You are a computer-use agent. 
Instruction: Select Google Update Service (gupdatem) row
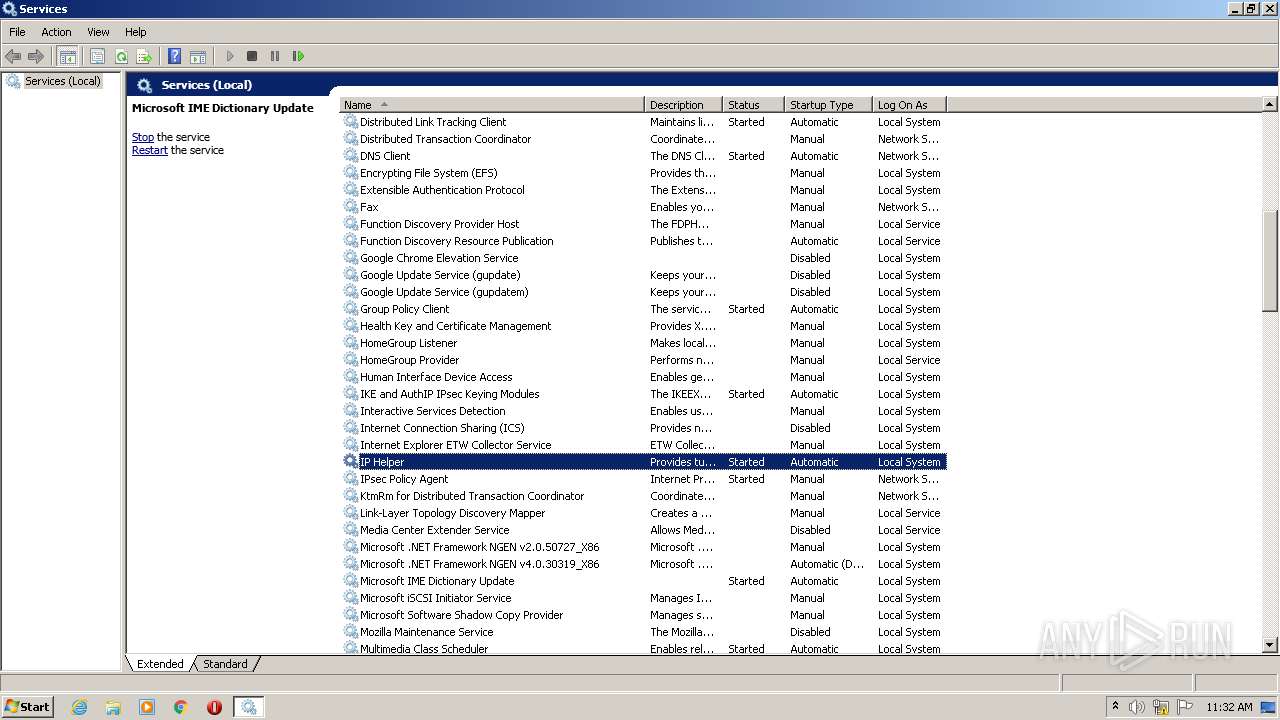pyautogui.click(x=643, y=292)
